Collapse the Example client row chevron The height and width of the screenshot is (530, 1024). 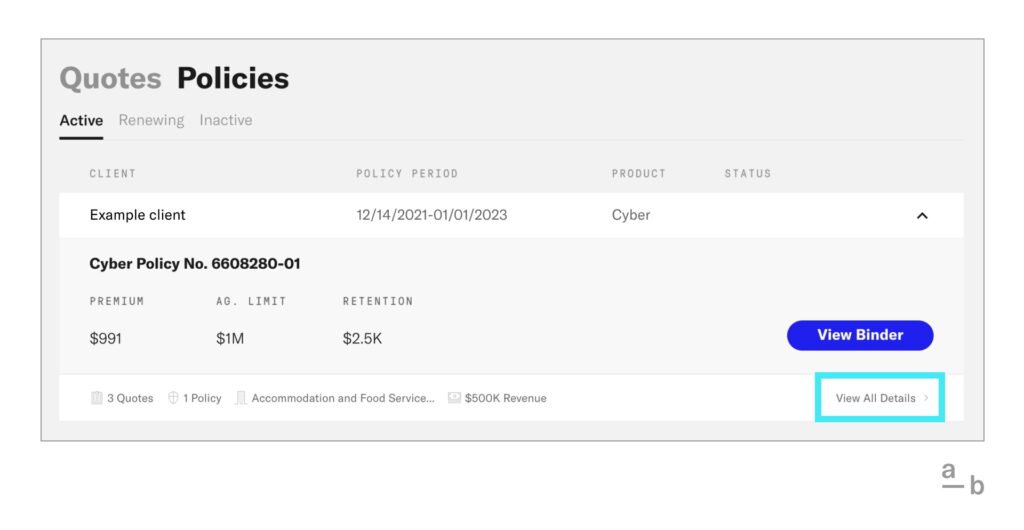[922, 215]
